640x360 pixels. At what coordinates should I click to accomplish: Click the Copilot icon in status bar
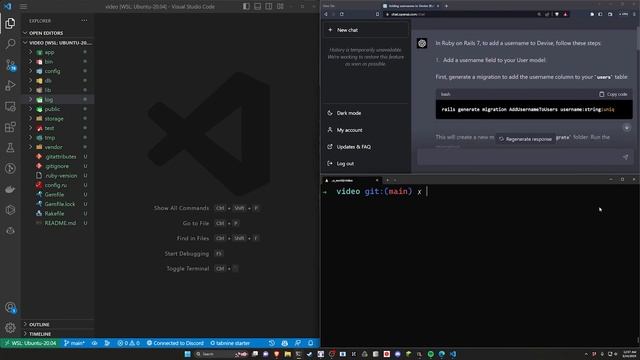284,343
